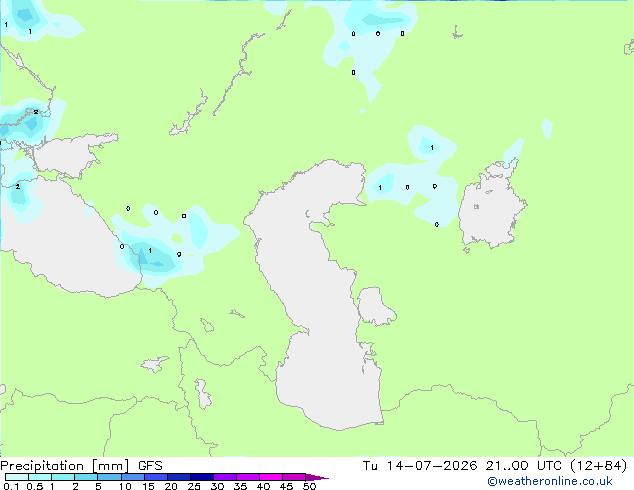This screenshot has width=634, height=490.
Task: Pick the 40–45 mm magenta legend swatch
Action: [x=271, y=477]
